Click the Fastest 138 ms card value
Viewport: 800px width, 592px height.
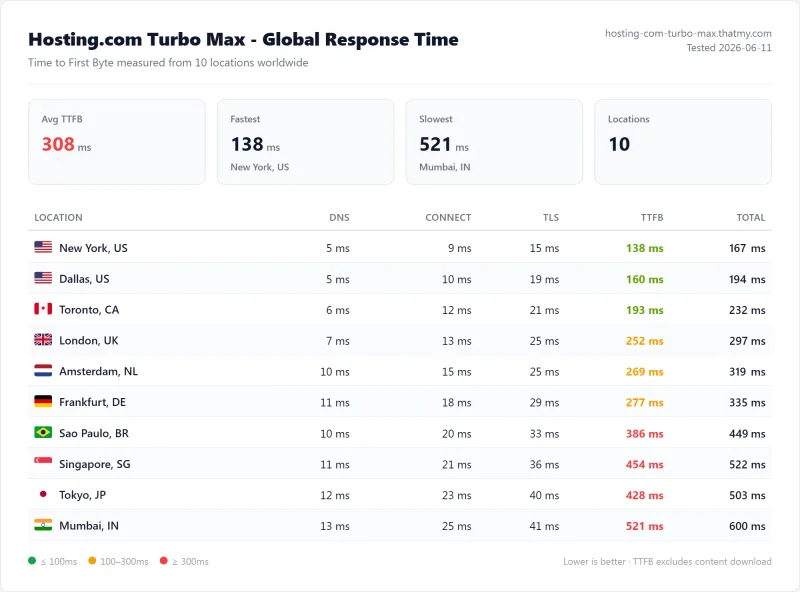(255, 144)
